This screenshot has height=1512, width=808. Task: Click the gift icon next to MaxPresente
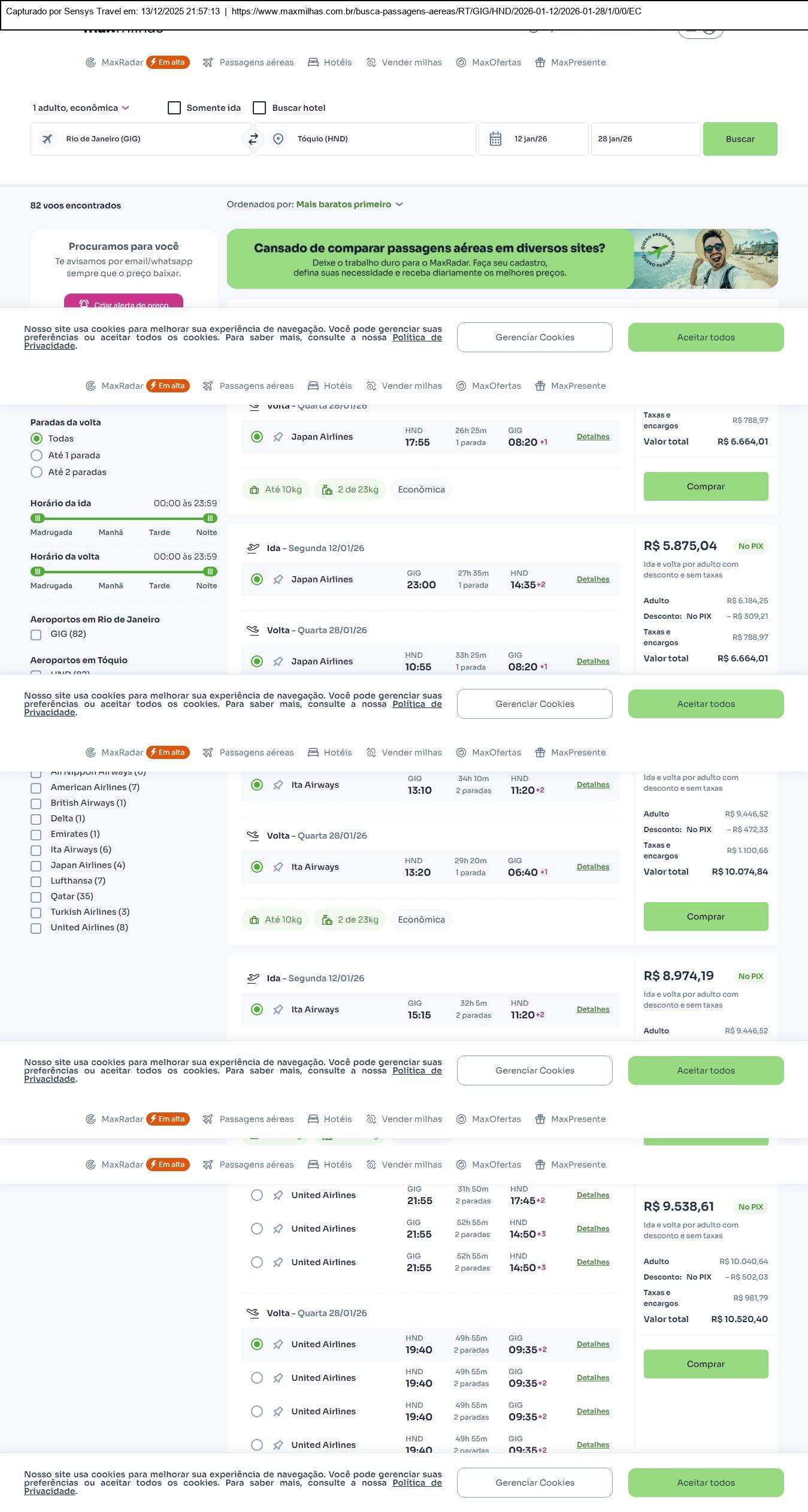tap(540, 62)
